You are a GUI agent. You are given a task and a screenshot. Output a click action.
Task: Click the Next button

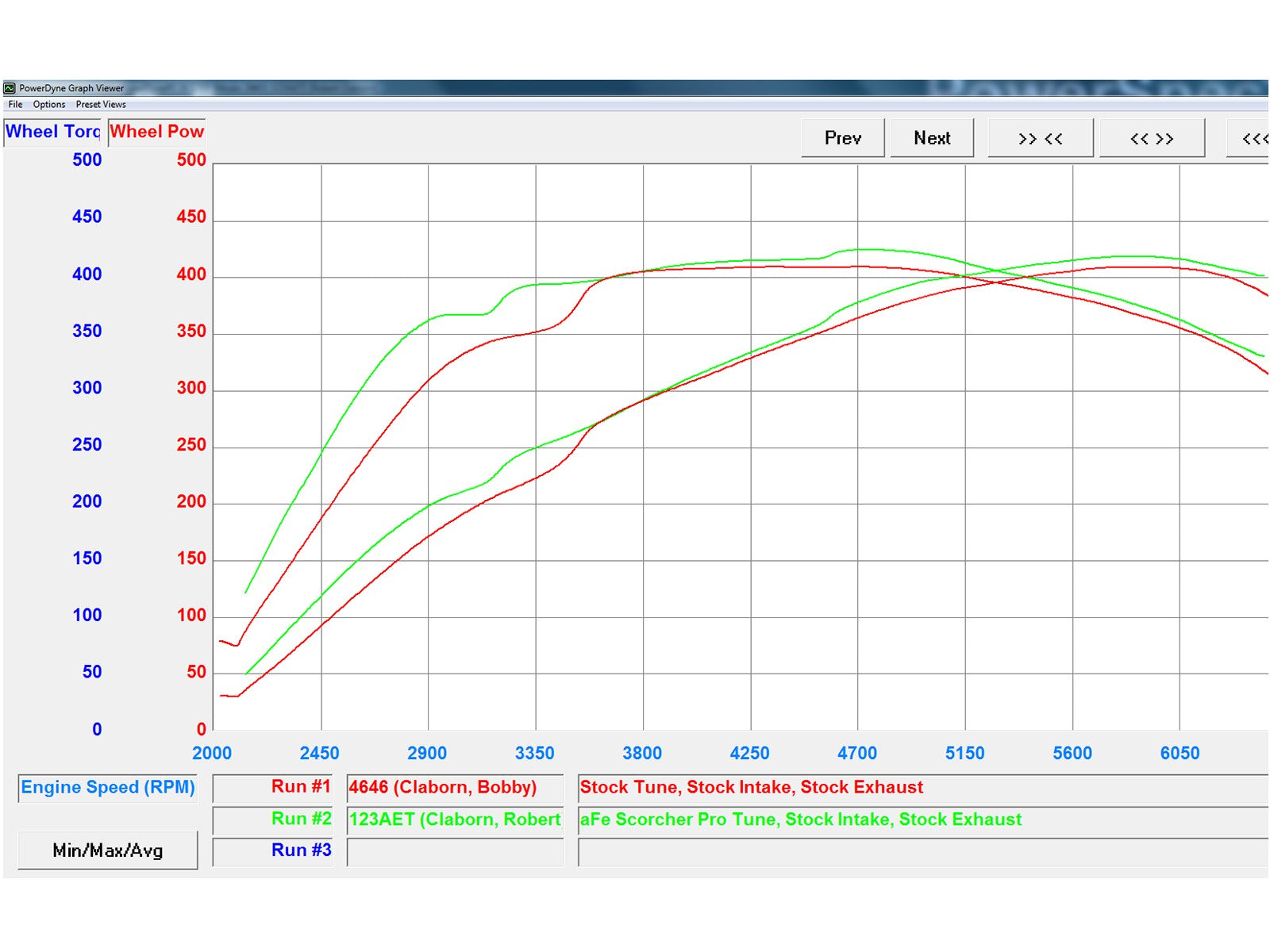pos(932,138)
